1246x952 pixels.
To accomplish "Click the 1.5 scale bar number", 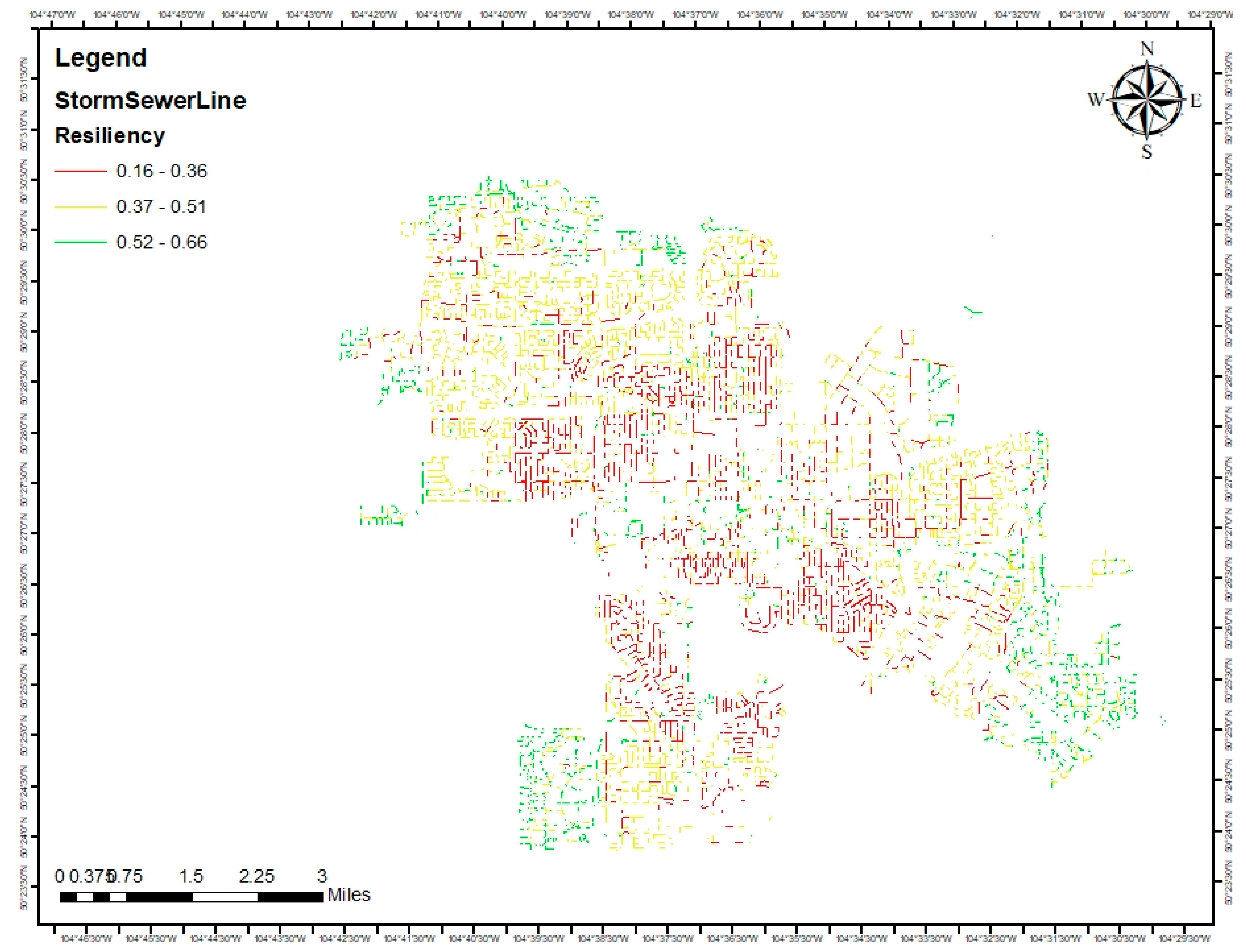I will click(191, 877).
